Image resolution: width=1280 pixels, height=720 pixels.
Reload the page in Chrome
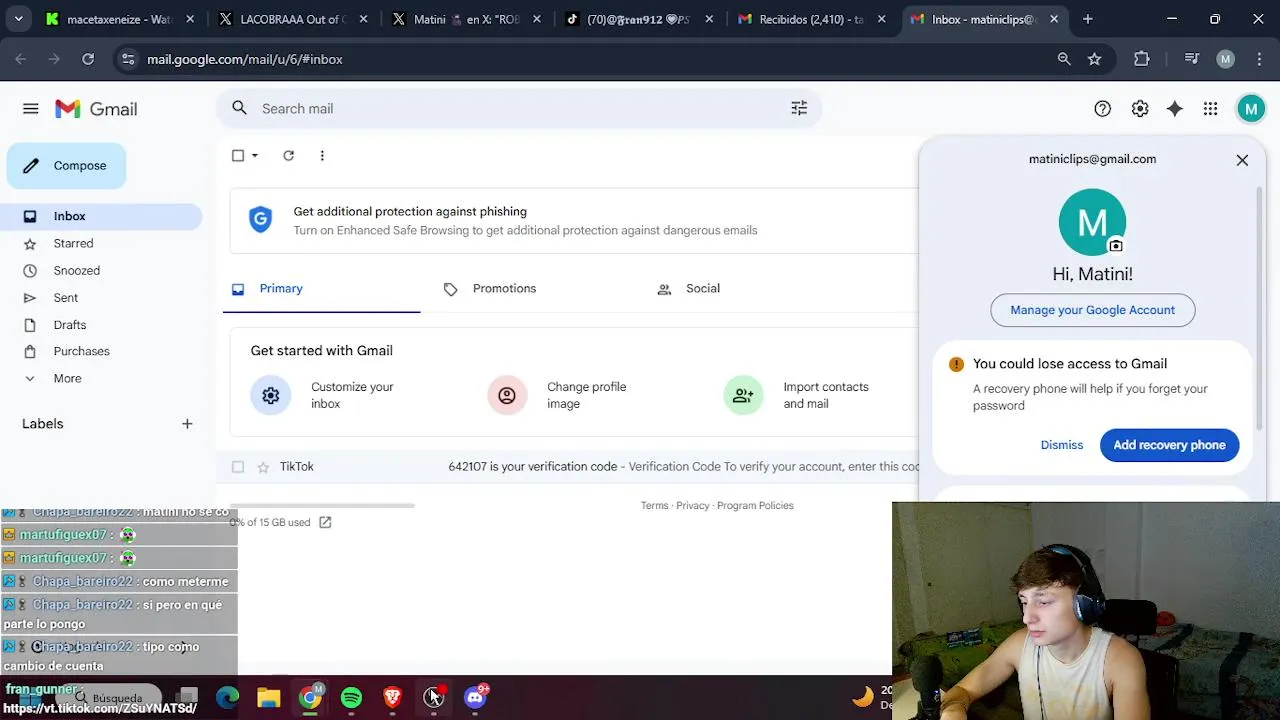click(x=88, y=59)
